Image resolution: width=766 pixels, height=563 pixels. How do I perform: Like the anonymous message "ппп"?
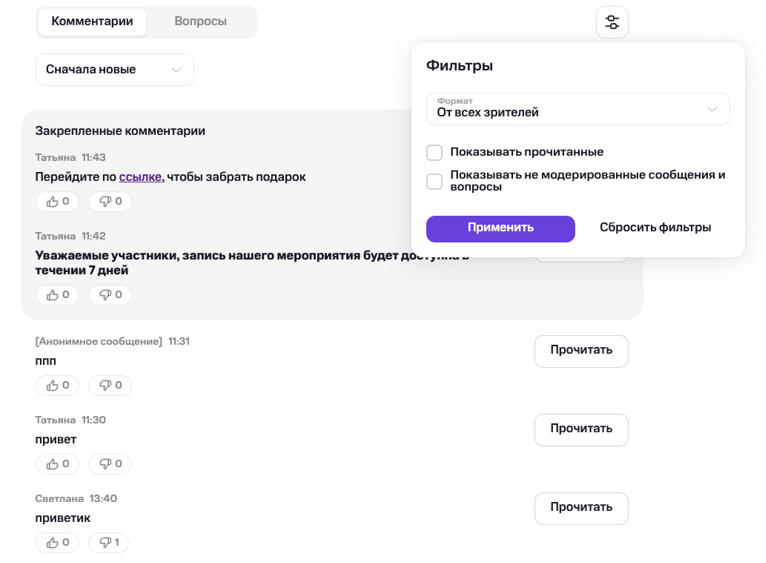[58, 385]
